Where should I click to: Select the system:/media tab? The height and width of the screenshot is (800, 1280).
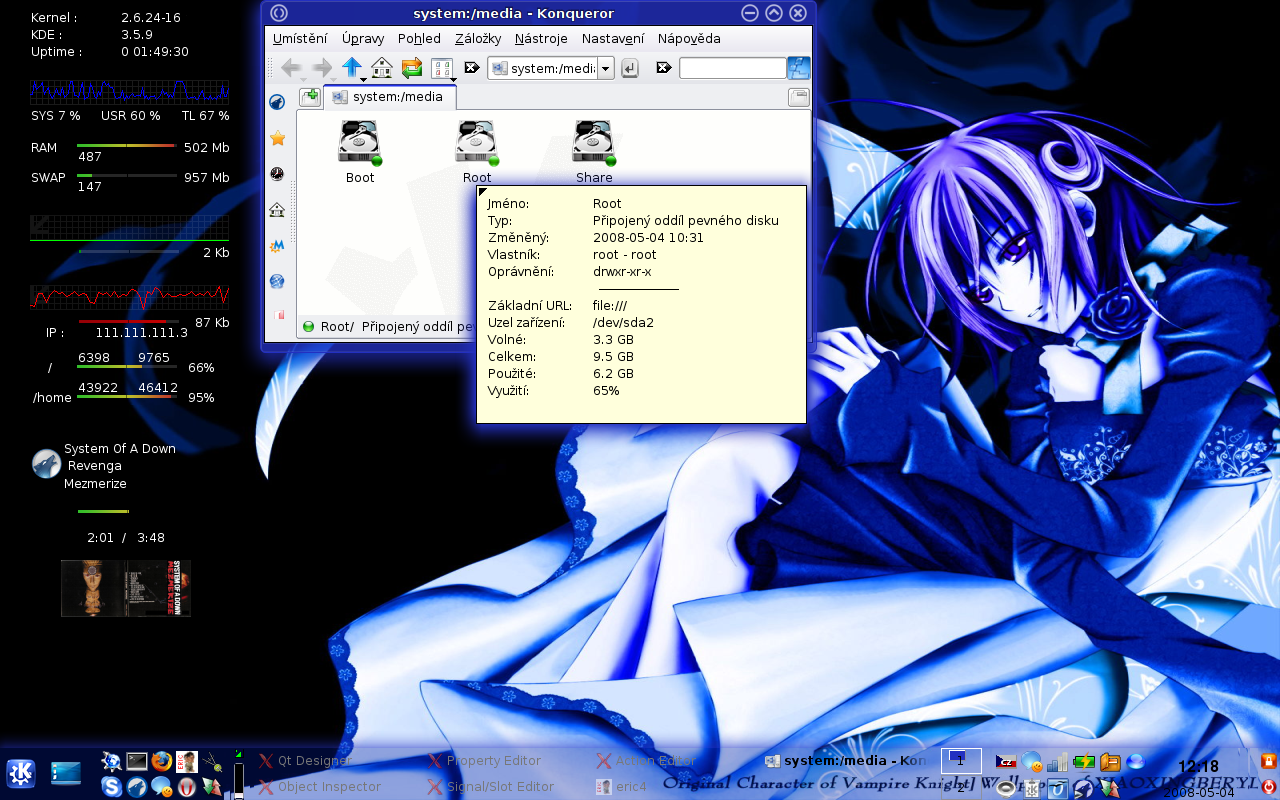point(390,97)
